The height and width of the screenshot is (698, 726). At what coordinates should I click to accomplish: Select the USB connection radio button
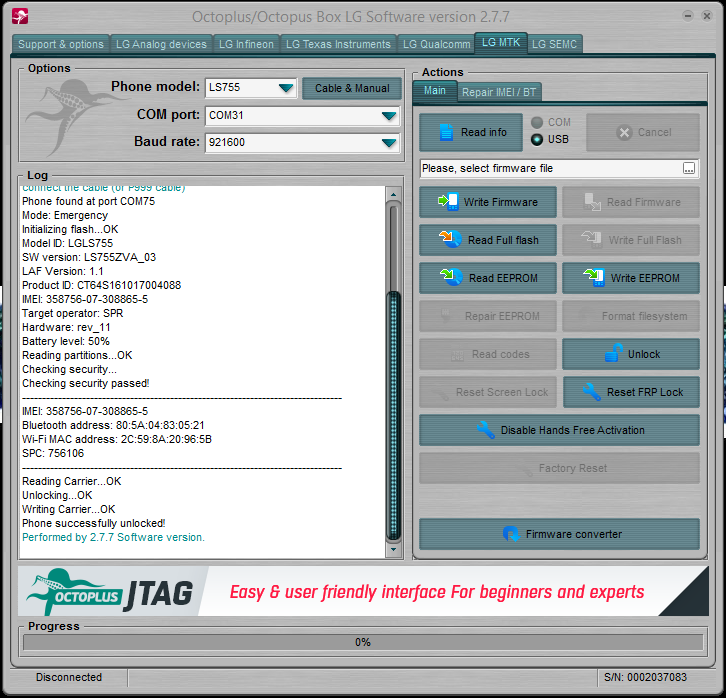click(537, 139)
